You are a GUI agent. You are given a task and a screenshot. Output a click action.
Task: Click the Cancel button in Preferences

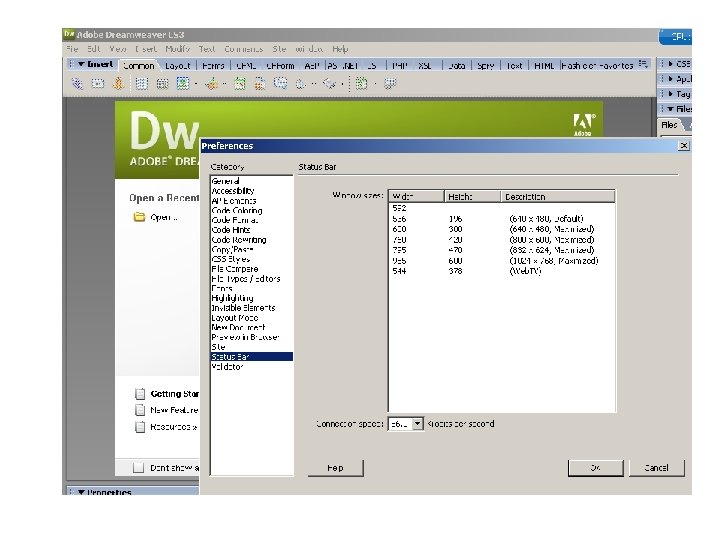tap(657, 468)
